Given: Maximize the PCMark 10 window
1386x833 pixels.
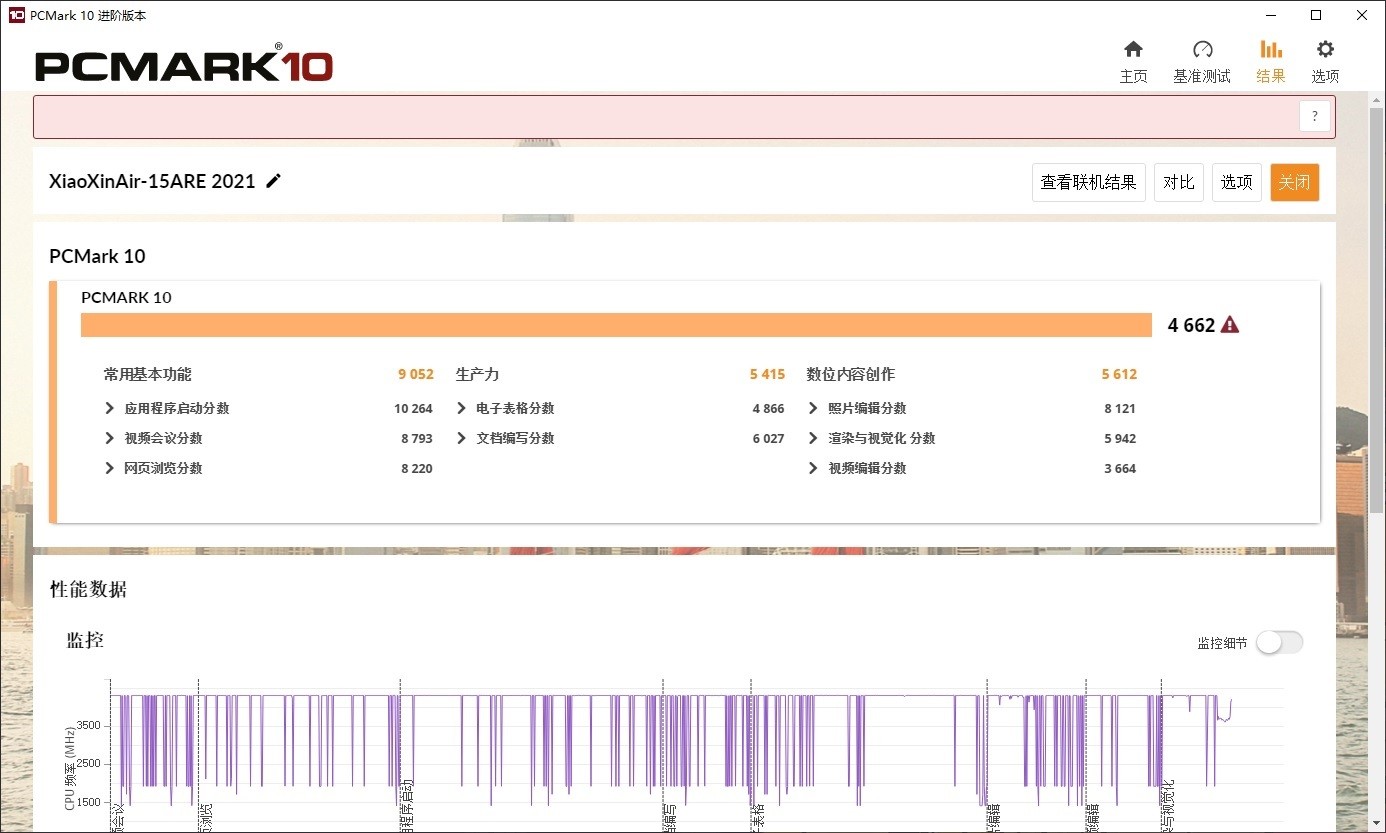Looking at the screenshot, I should [x=1317, y=15].
